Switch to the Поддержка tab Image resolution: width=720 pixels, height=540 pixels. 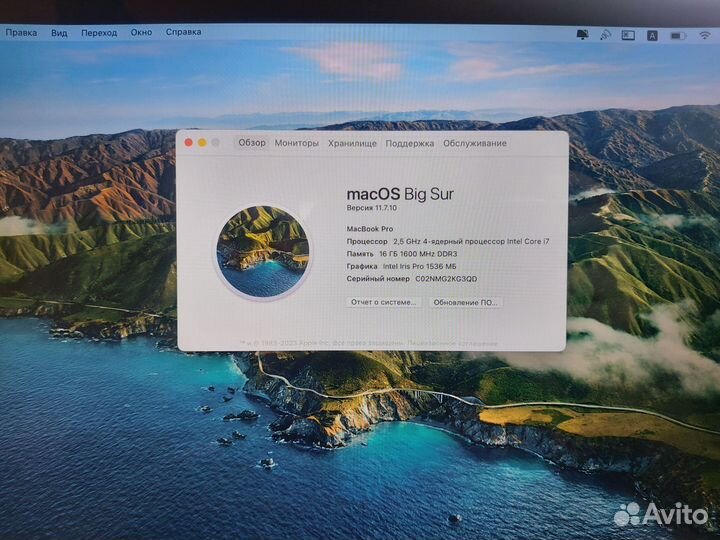410,144
